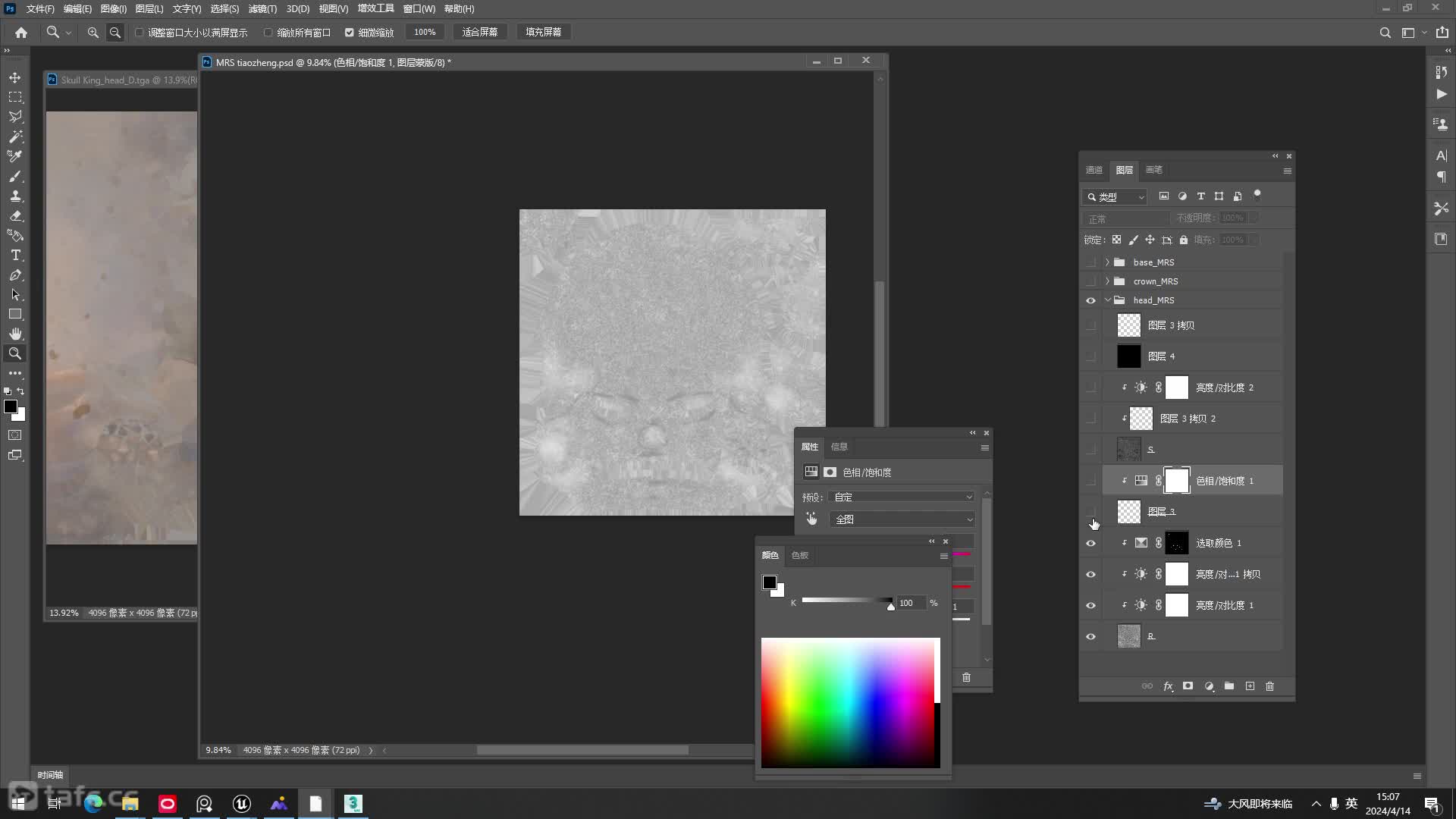Open Photoshop search icon

(1385, 33)
